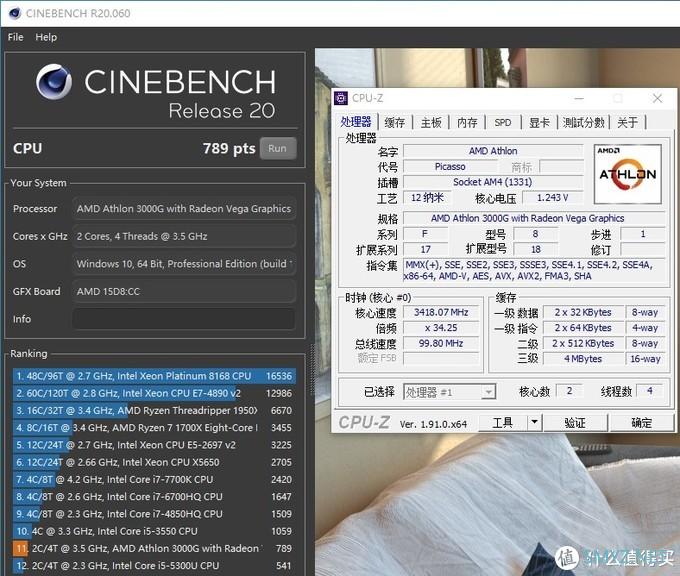This screenshot has width=680, height=576.
Task: Click the 789 pts CPU score
Action: point(229,149)
